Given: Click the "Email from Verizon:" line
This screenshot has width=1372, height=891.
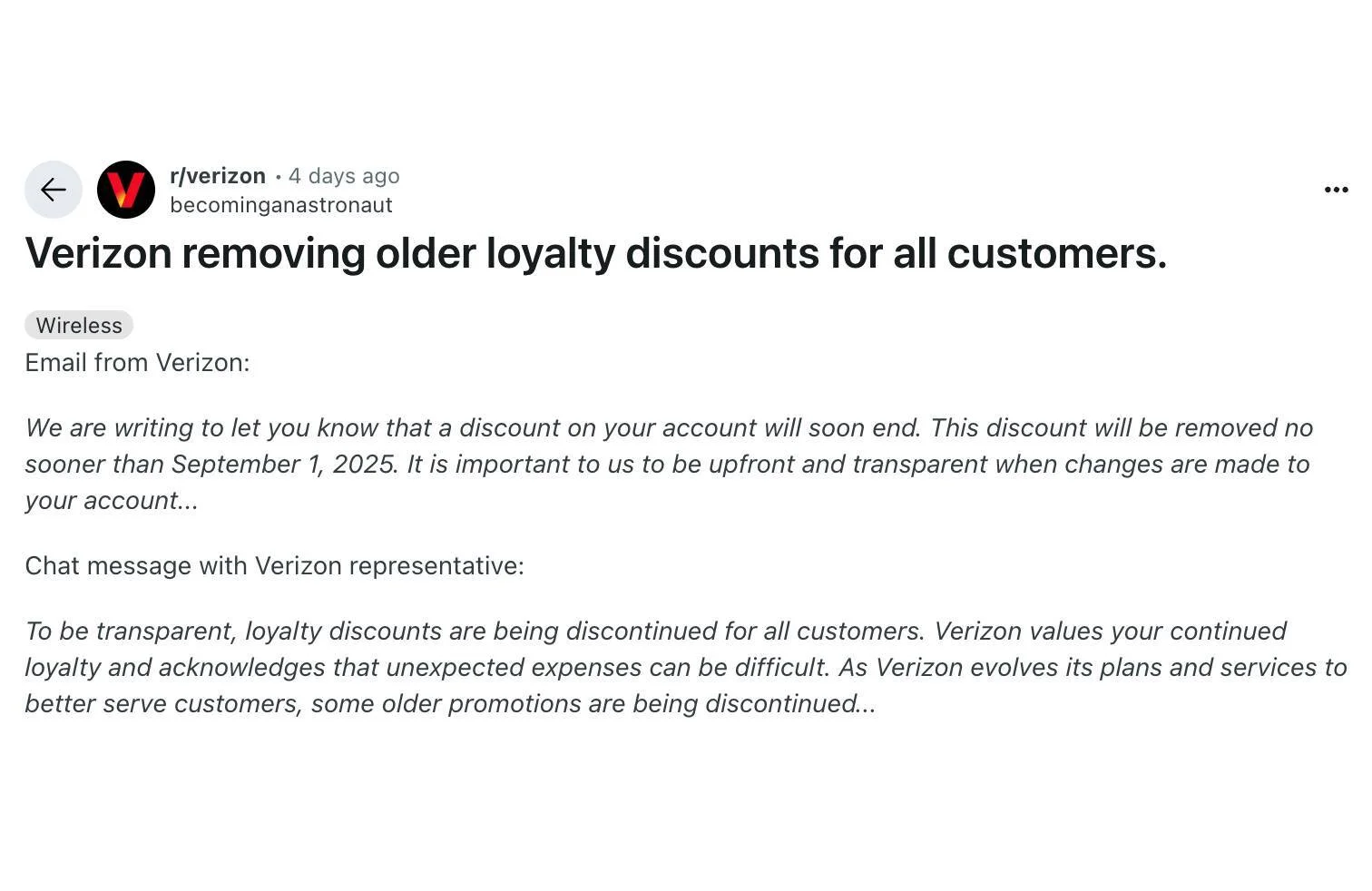Looking at the screenshot, I should pyautogui.click(x=137, y=363).
